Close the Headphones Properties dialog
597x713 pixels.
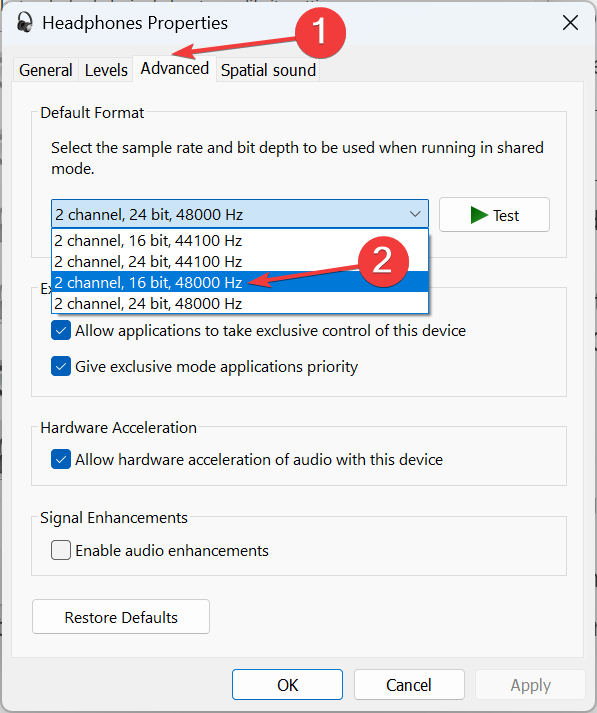pos(570,22)
